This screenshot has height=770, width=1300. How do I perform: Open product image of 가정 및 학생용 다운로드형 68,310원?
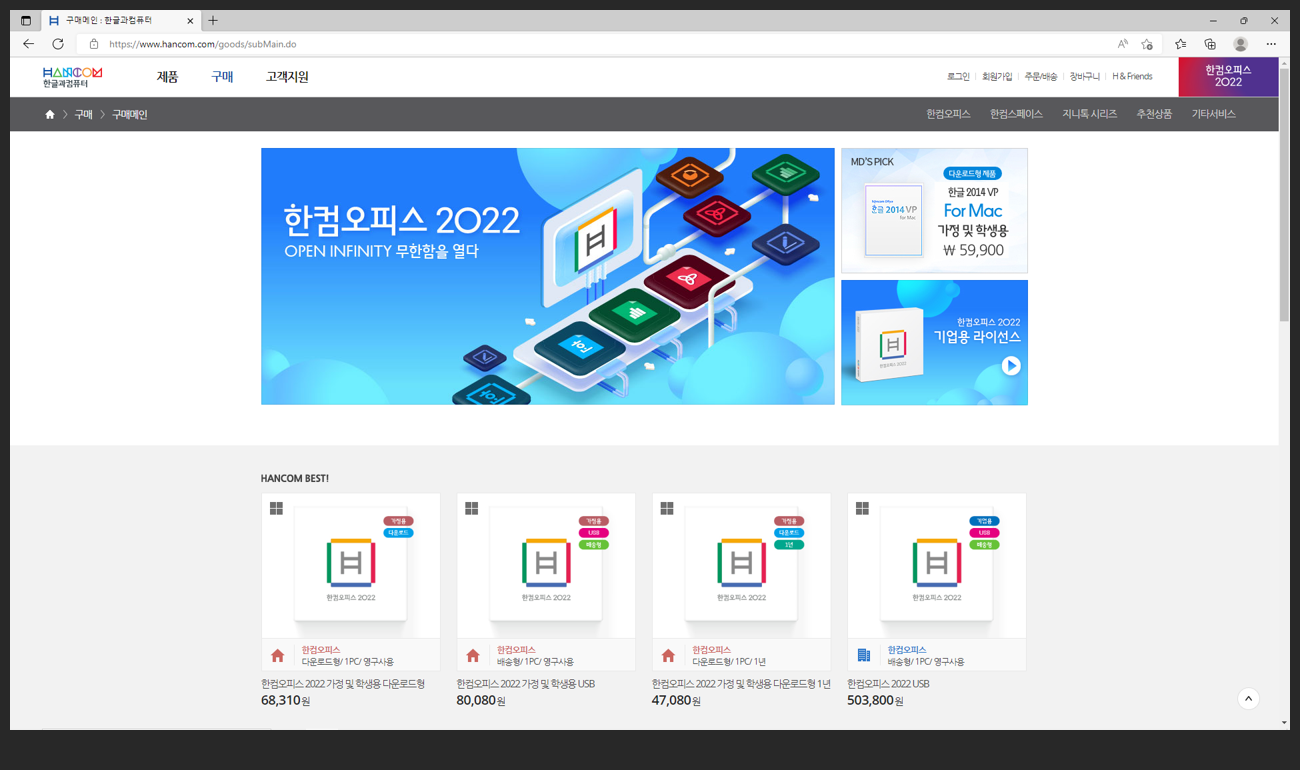click(x=351, y=566)
